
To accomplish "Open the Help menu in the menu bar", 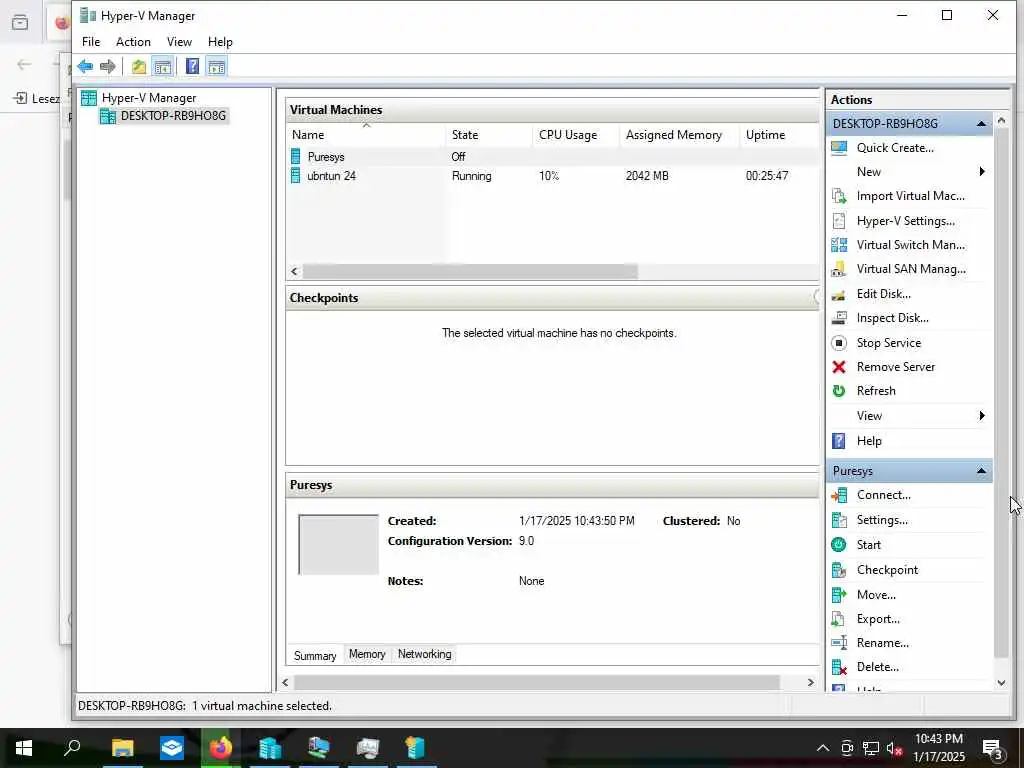I will 220,42.
